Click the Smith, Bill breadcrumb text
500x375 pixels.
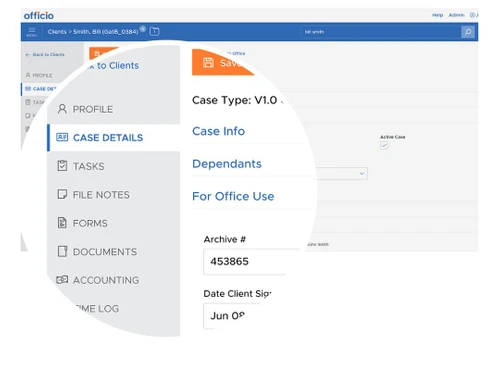106,32
